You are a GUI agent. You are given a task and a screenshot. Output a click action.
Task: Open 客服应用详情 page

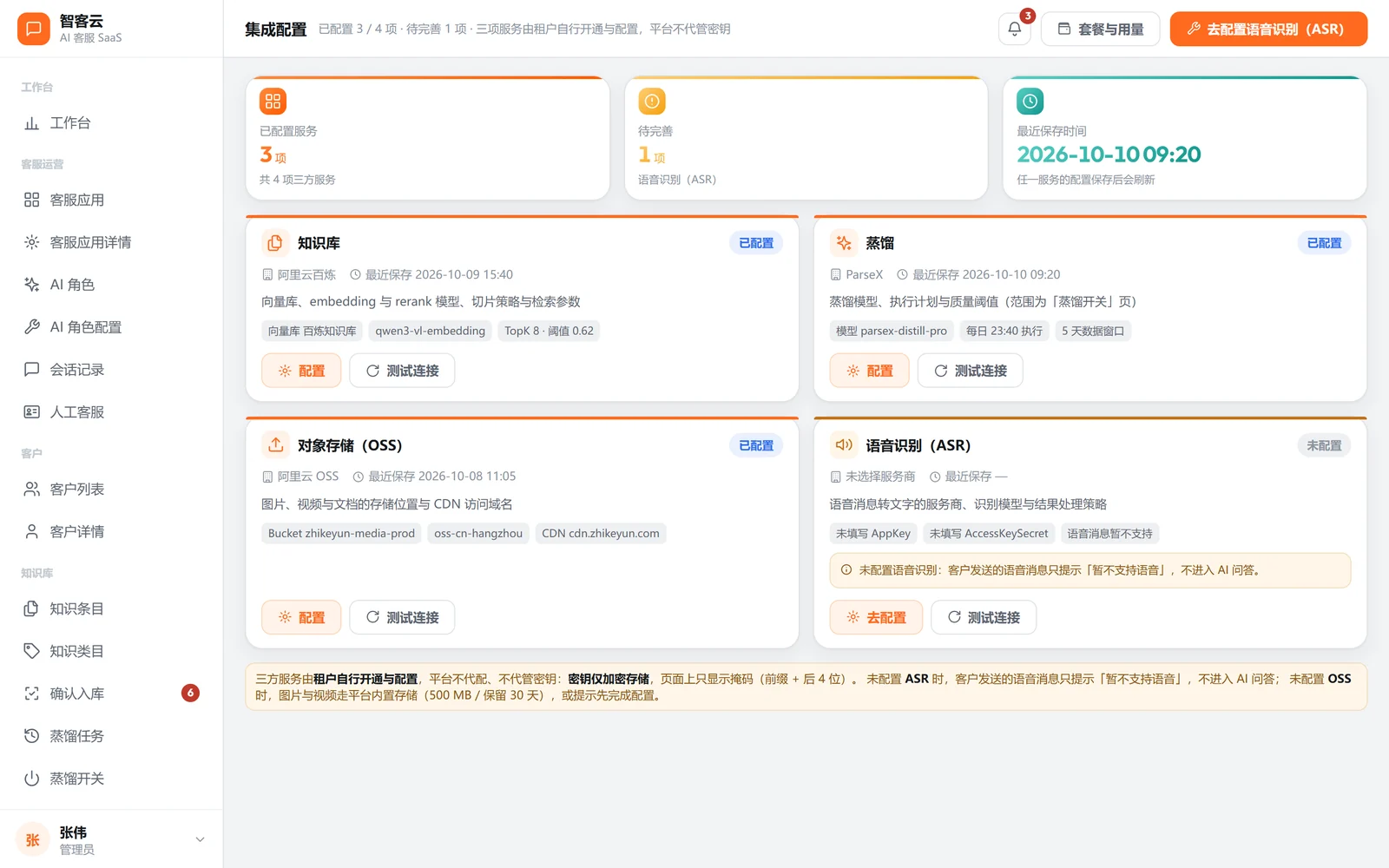[x=111, y=242]
